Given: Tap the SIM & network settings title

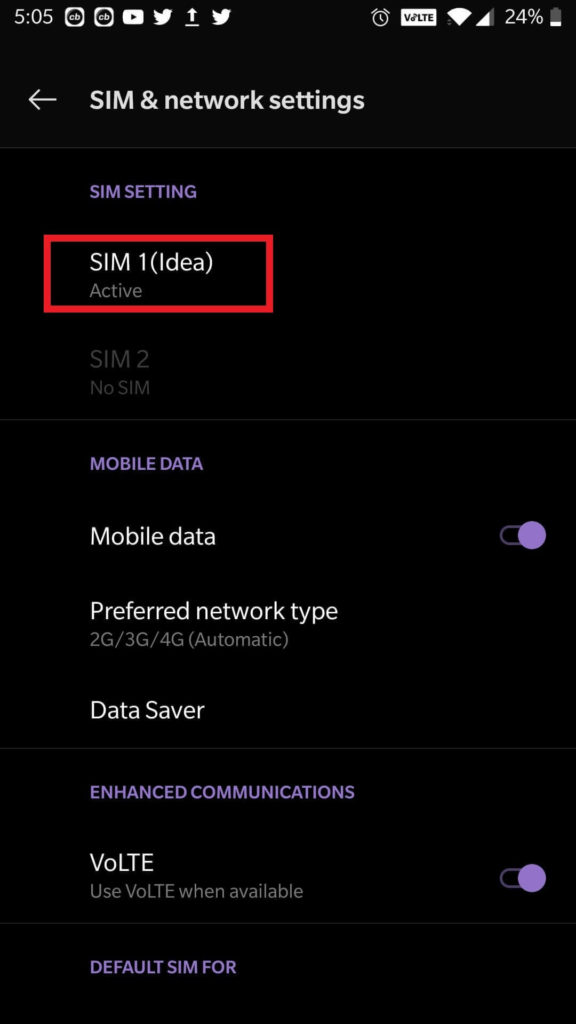Looking at the screenshot, I should 227,101.
